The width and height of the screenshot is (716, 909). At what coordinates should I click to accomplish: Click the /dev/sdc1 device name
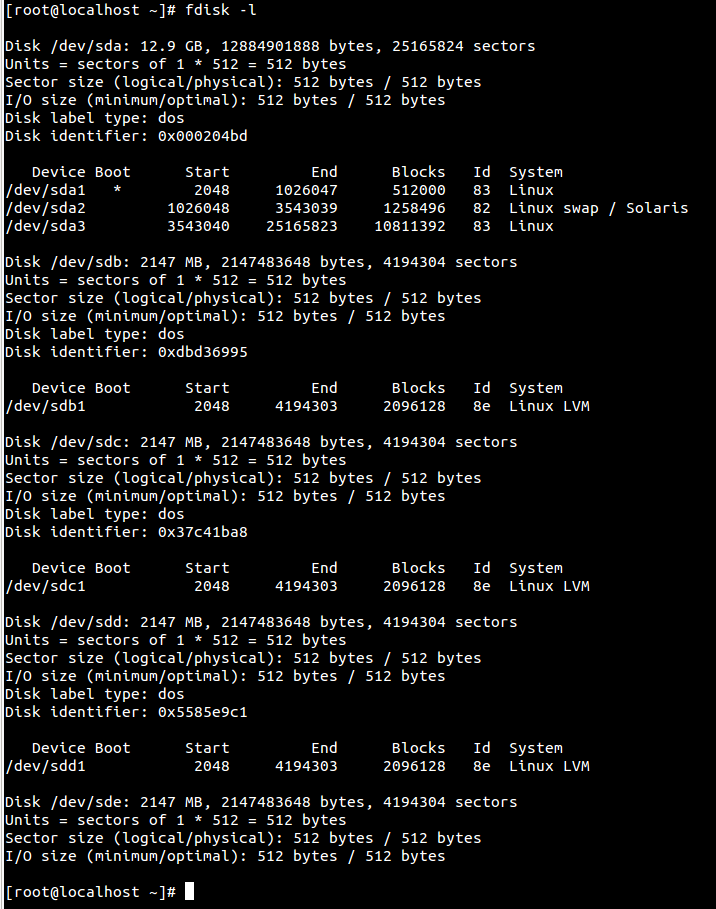pyautogui.click(x=45, y=586)
